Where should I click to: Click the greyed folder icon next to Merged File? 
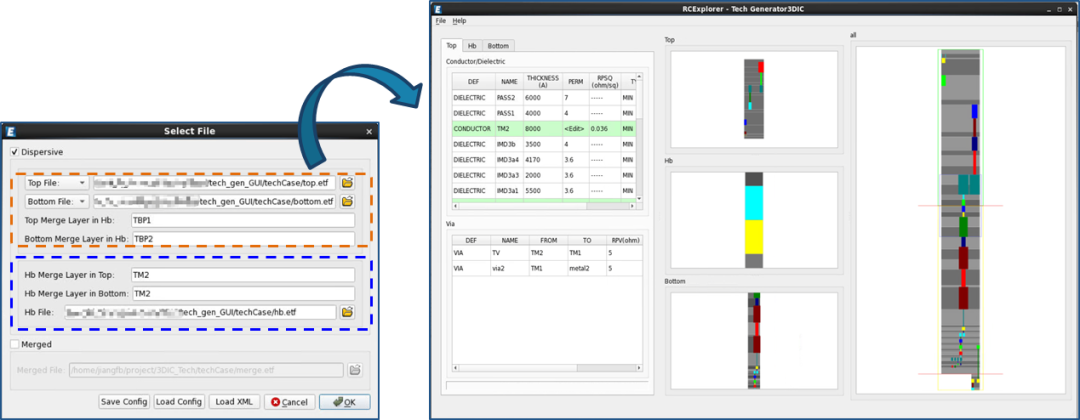tap(355, 370)
